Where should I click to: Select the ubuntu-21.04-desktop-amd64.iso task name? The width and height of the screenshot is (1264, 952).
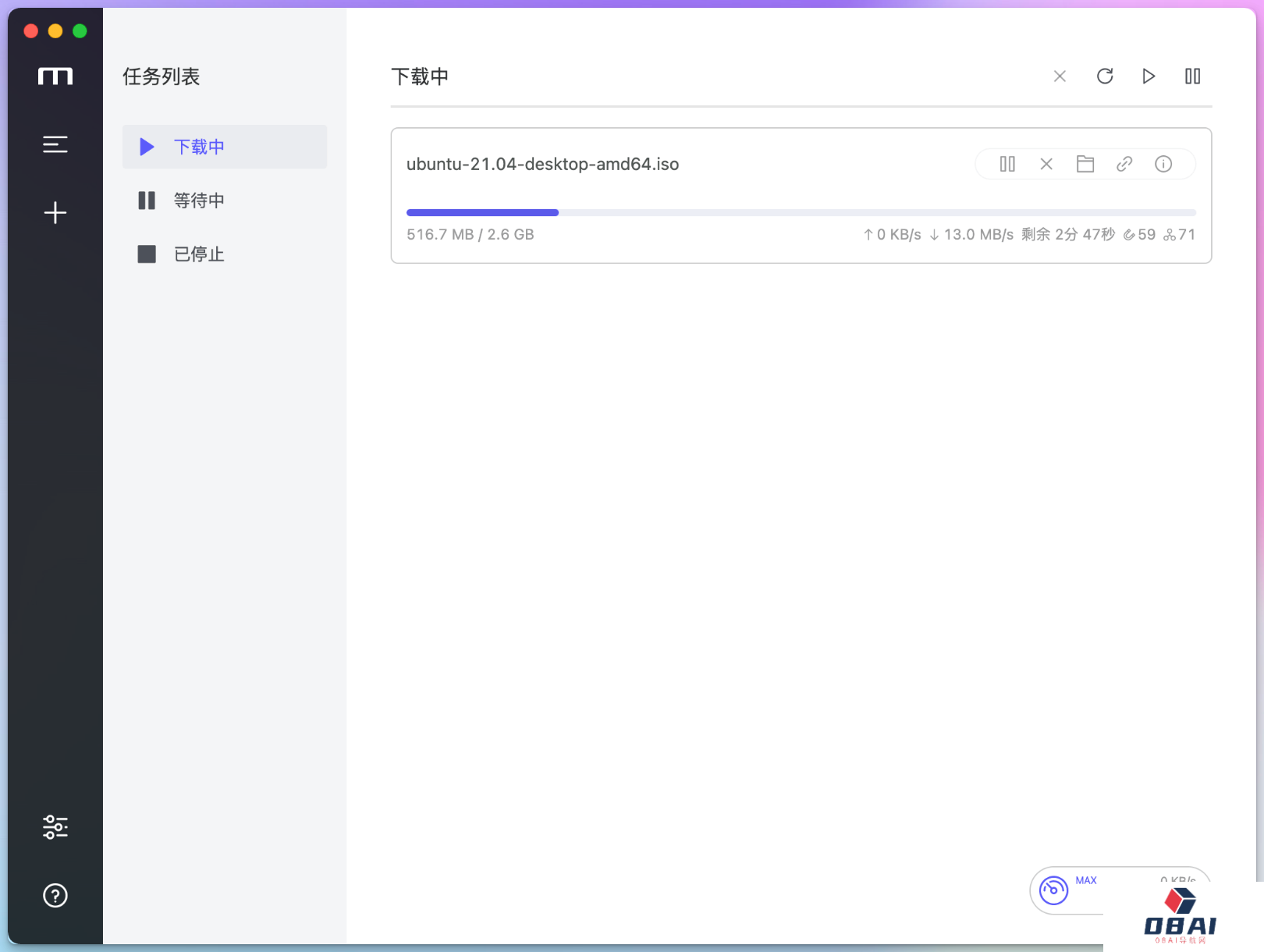click(542, 164)
